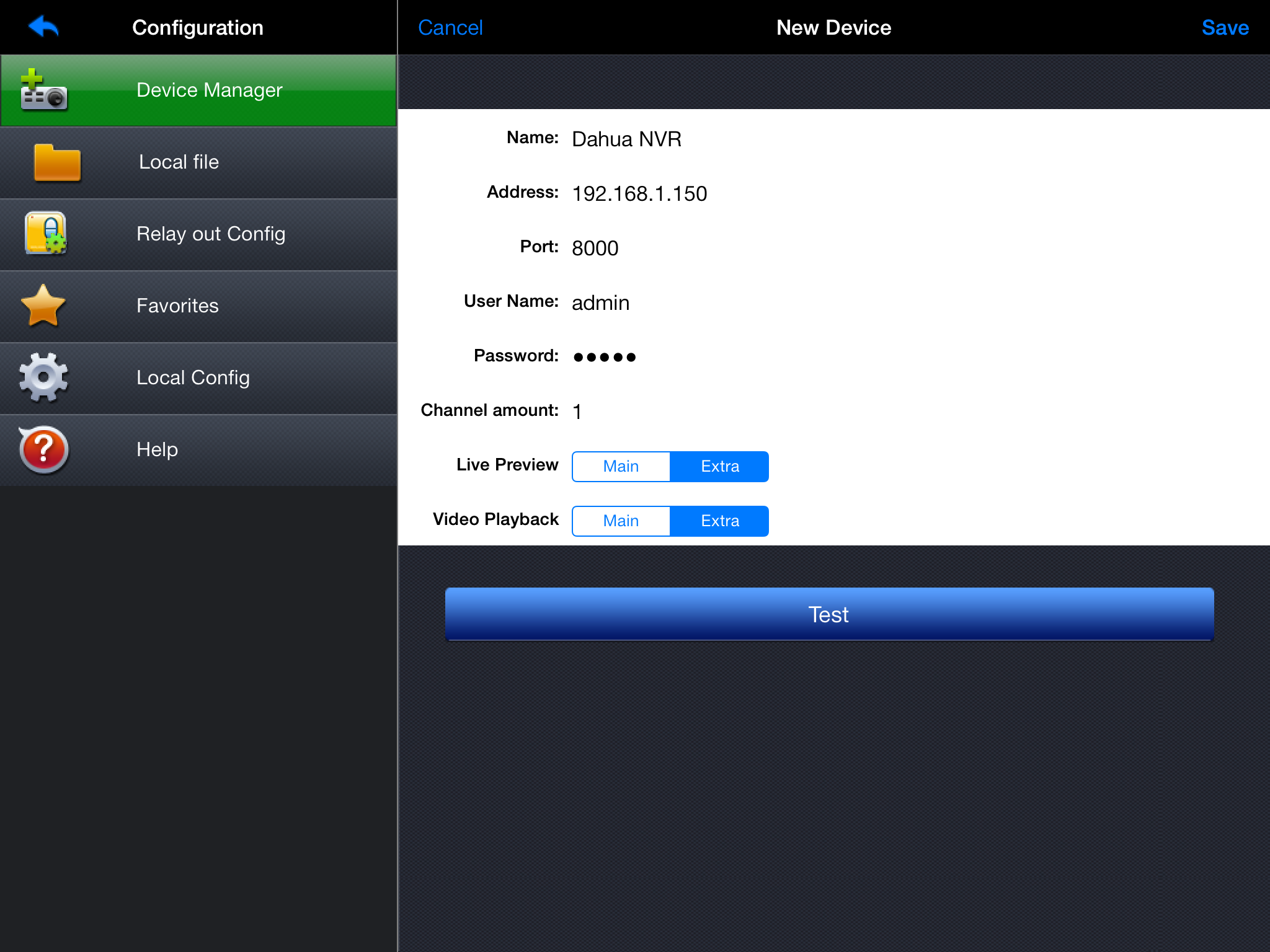Save the new device
1270x952 pixels.
(x=1225, y=27)
